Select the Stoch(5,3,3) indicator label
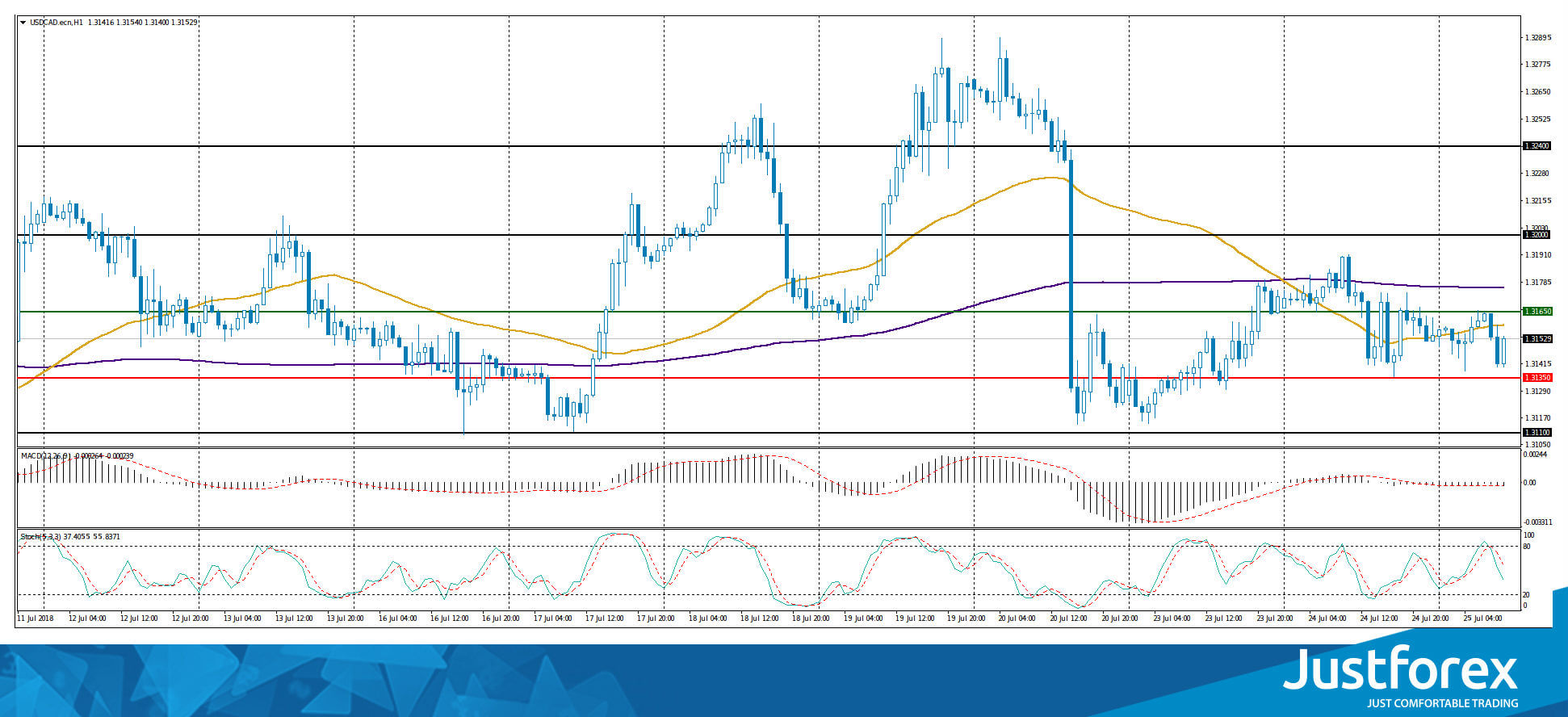 42,536
